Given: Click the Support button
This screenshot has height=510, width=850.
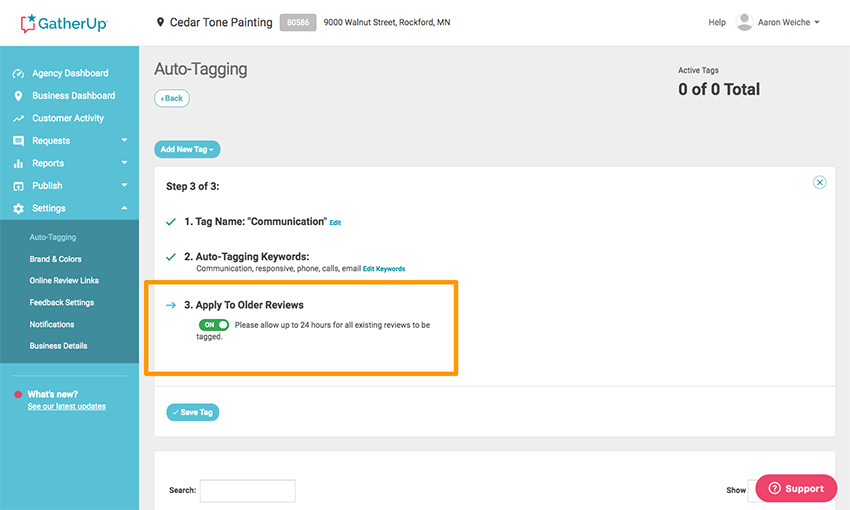Looking at the screenshot, I should 796,488.
